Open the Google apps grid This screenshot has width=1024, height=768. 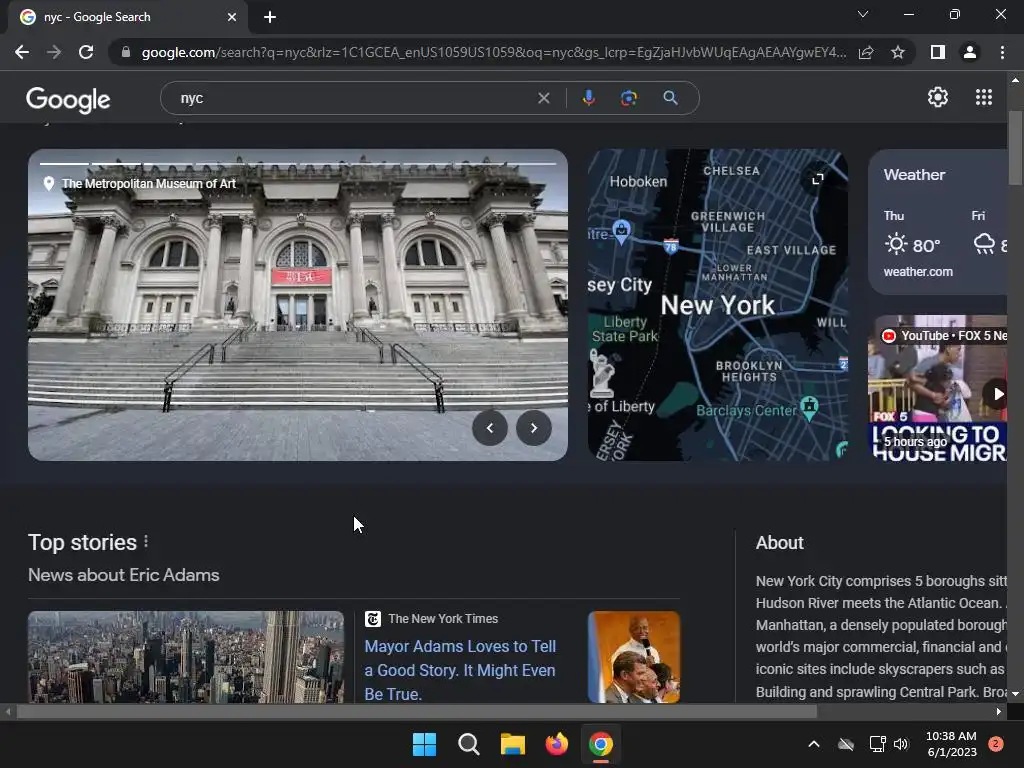click(x=984, y=97)
